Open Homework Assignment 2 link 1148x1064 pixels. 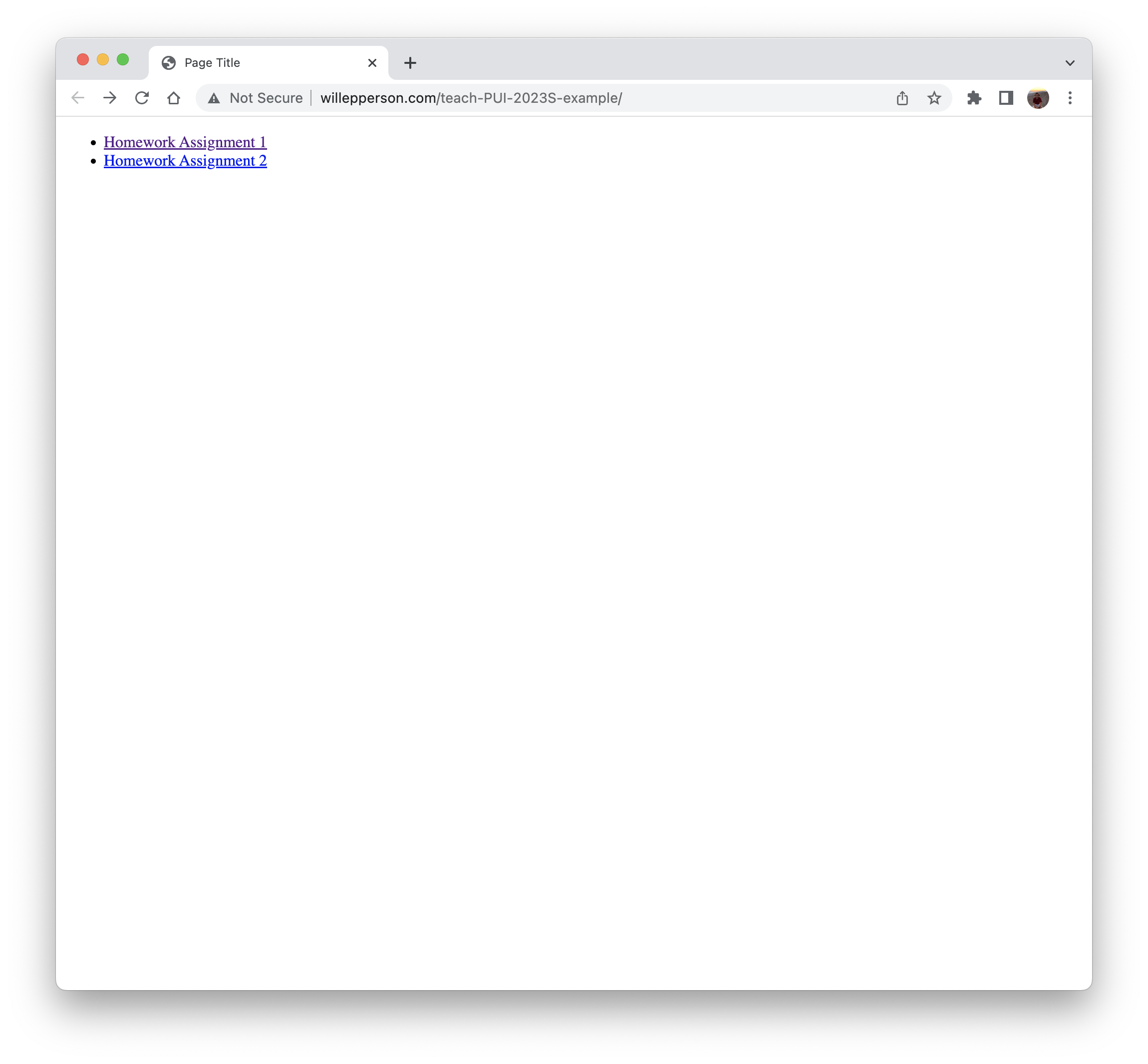[x=185, y=160]
